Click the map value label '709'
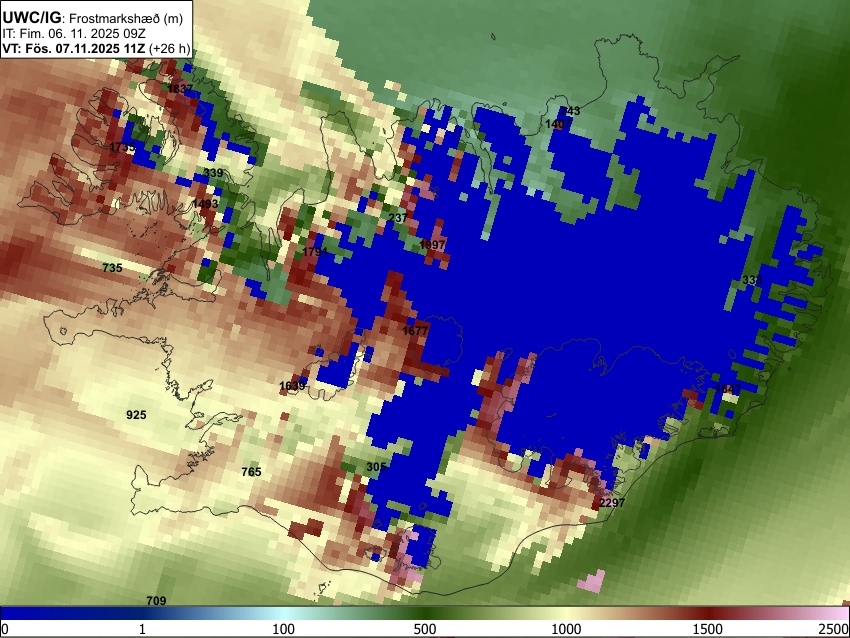This screenshot has height=638, width=850. pos(156,601)
